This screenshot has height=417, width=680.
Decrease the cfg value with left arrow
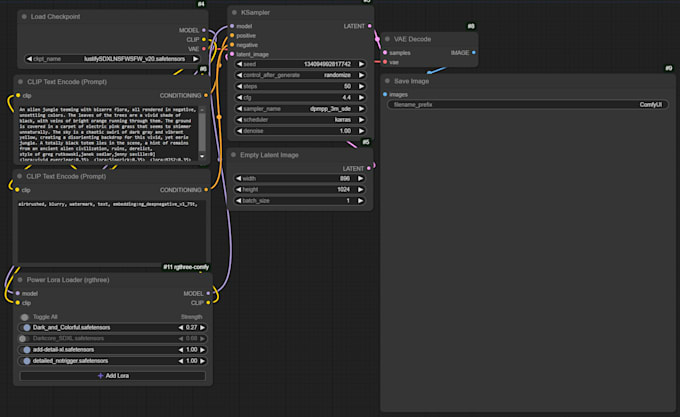click(x=239, y=98)
